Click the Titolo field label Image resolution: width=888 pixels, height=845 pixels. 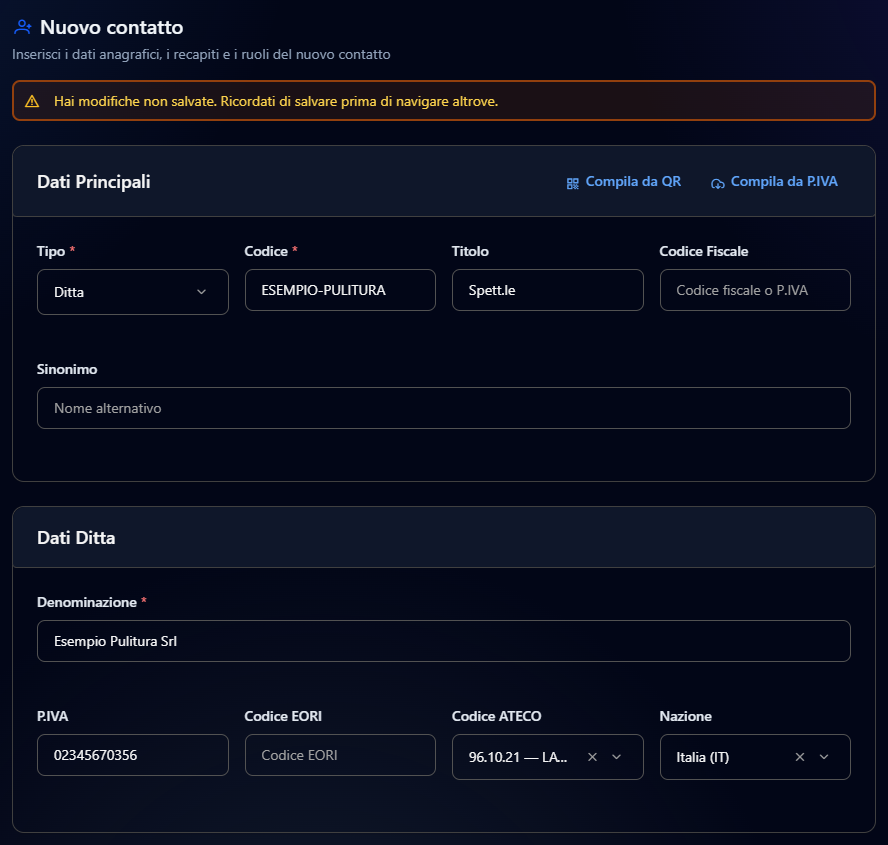click(x=470, y=251)
